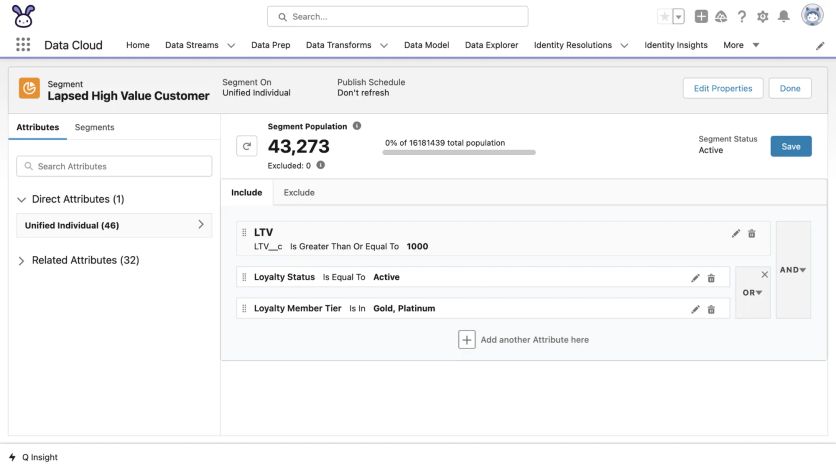Click the orange segment icon
Viewport: 836px width, 470px height.
pyautogui.click(x=29, y=88)
